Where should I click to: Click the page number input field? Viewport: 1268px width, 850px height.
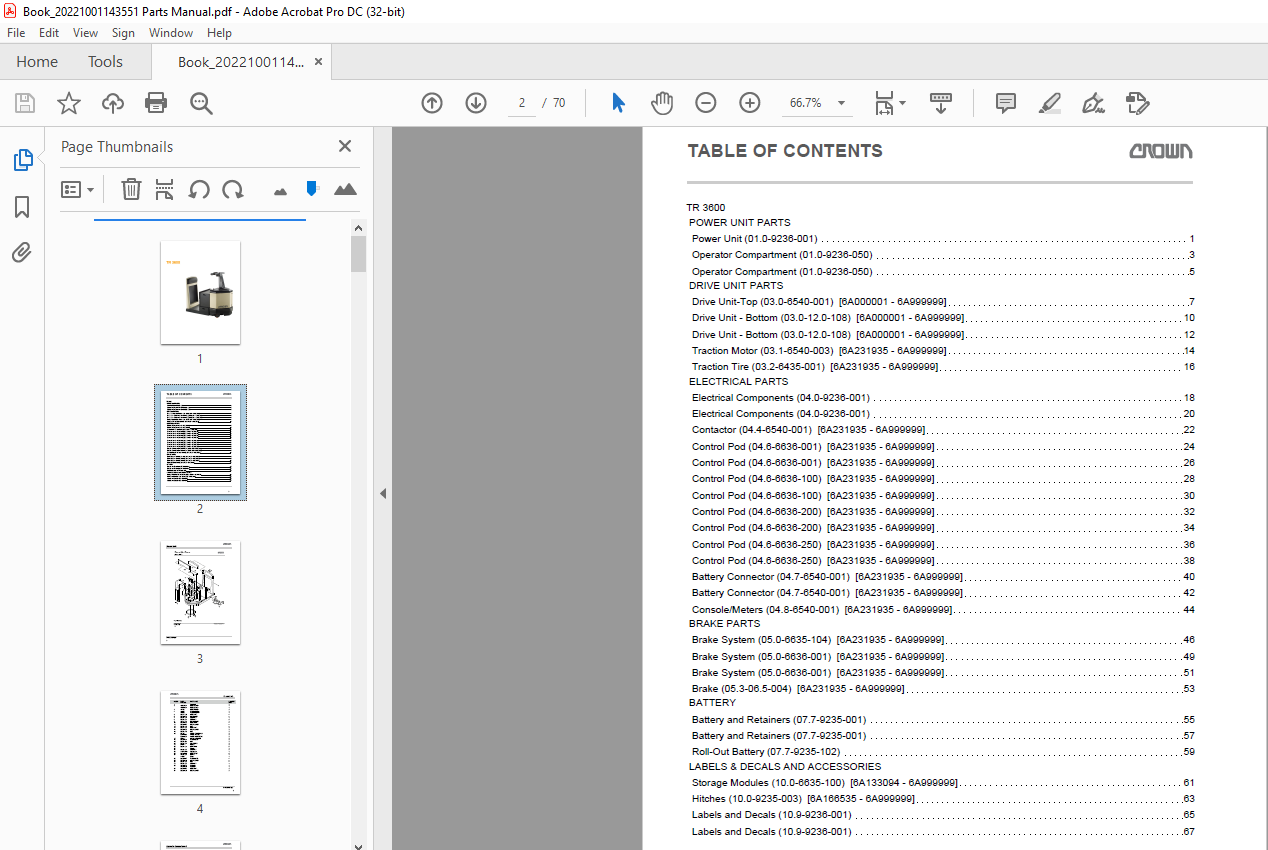click(x=522, y=103)
